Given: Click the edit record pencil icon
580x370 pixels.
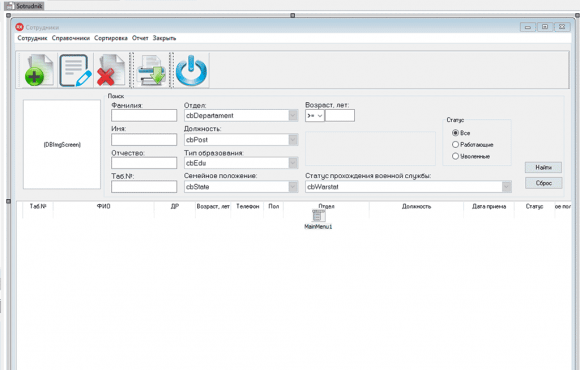Looking at the screenshot, I should coord(76,70).
